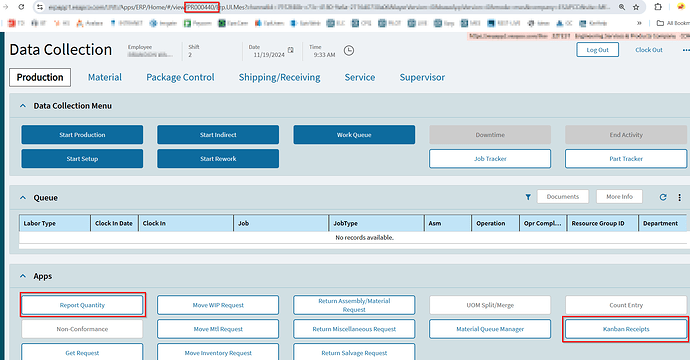The width and height of the screenshot is (690, 360).
Task: Open the Supervisor tab
Action: (422, 77)
